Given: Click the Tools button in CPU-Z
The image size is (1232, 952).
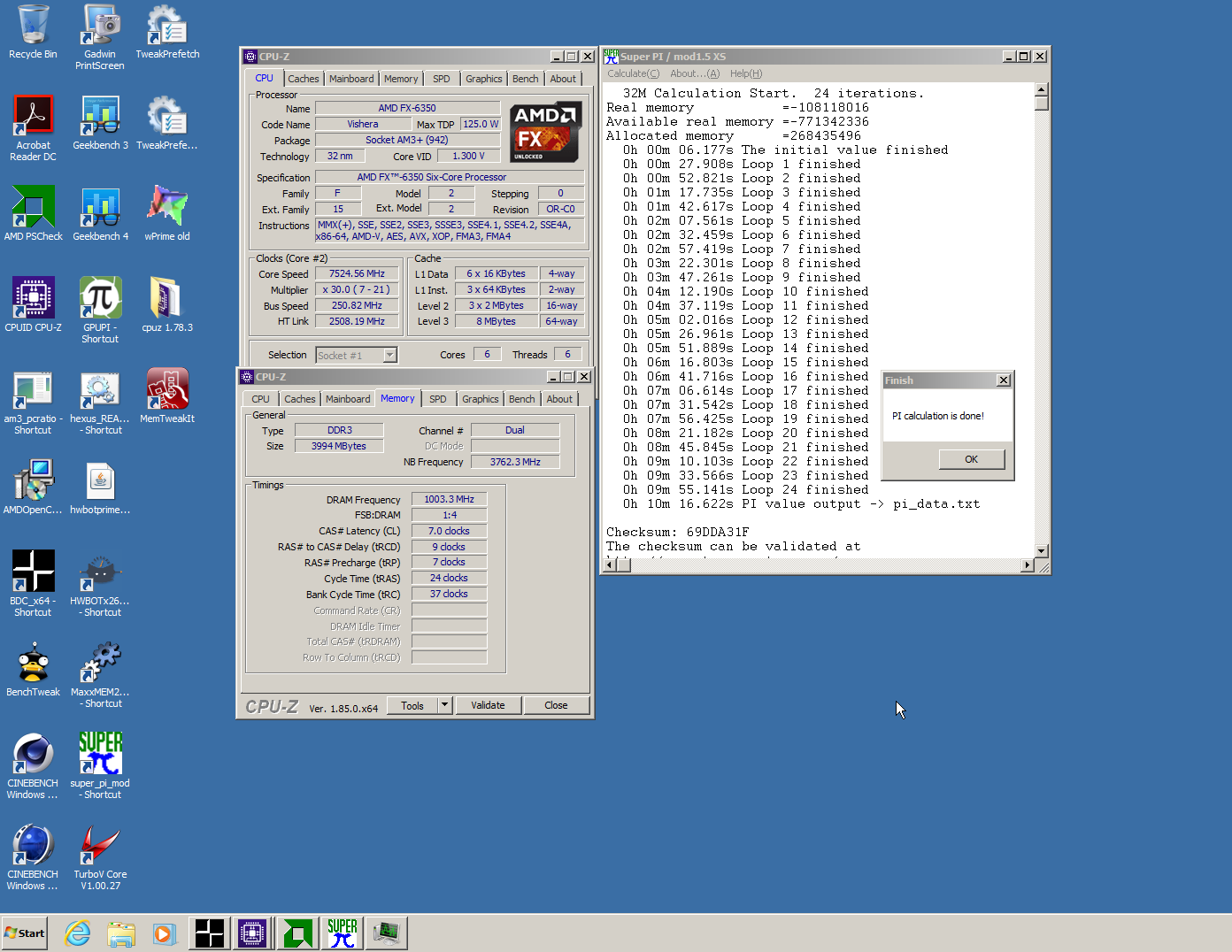Looking at the screenshot, I should click(412, 705).
